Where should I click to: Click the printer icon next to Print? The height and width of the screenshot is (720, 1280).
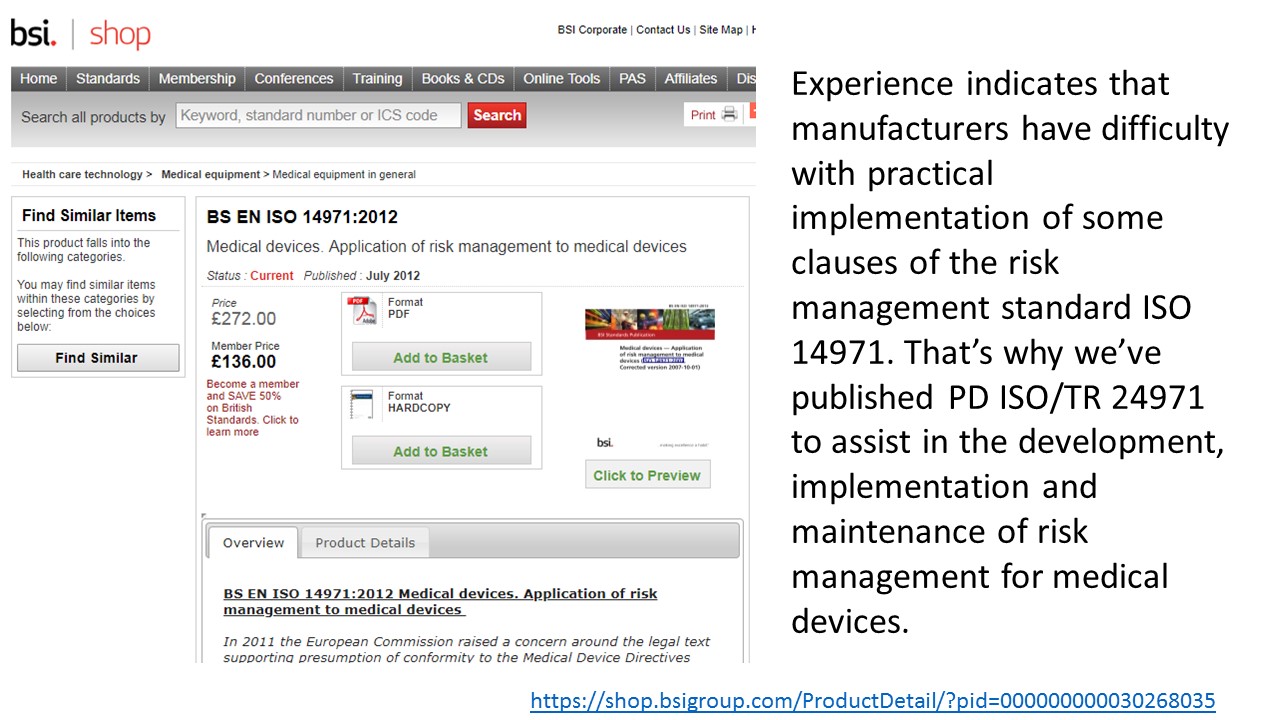(729, 114)
